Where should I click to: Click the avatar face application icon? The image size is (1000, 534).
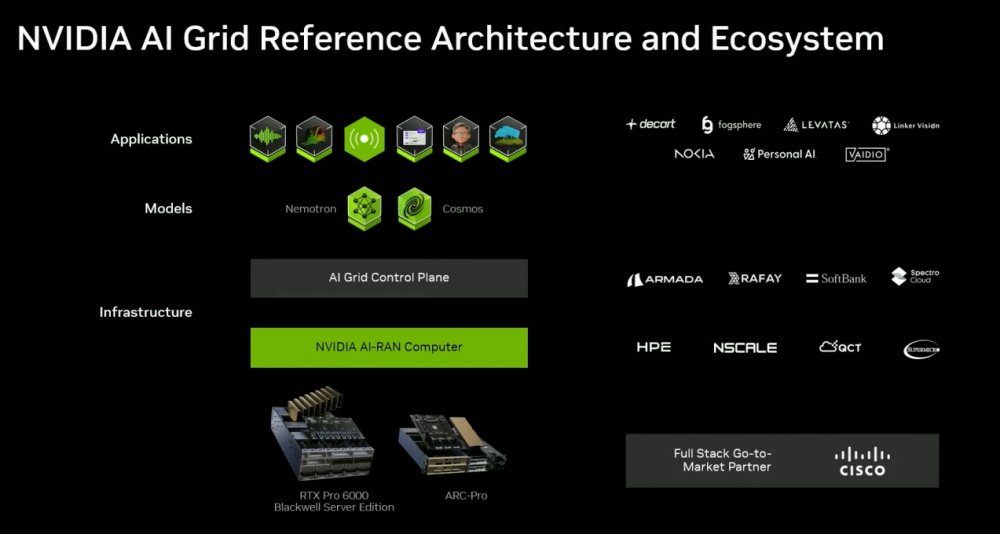(462, 139)
